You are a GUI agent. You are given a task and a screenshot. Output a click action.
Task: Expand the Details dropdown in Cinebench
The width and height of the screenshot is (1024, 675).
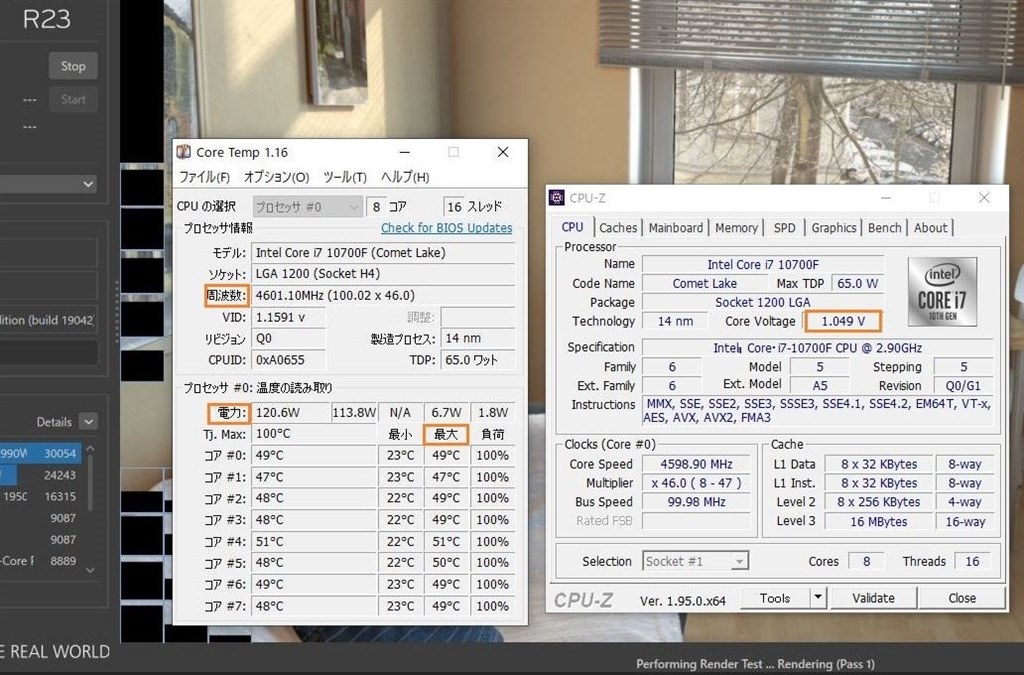88,422
